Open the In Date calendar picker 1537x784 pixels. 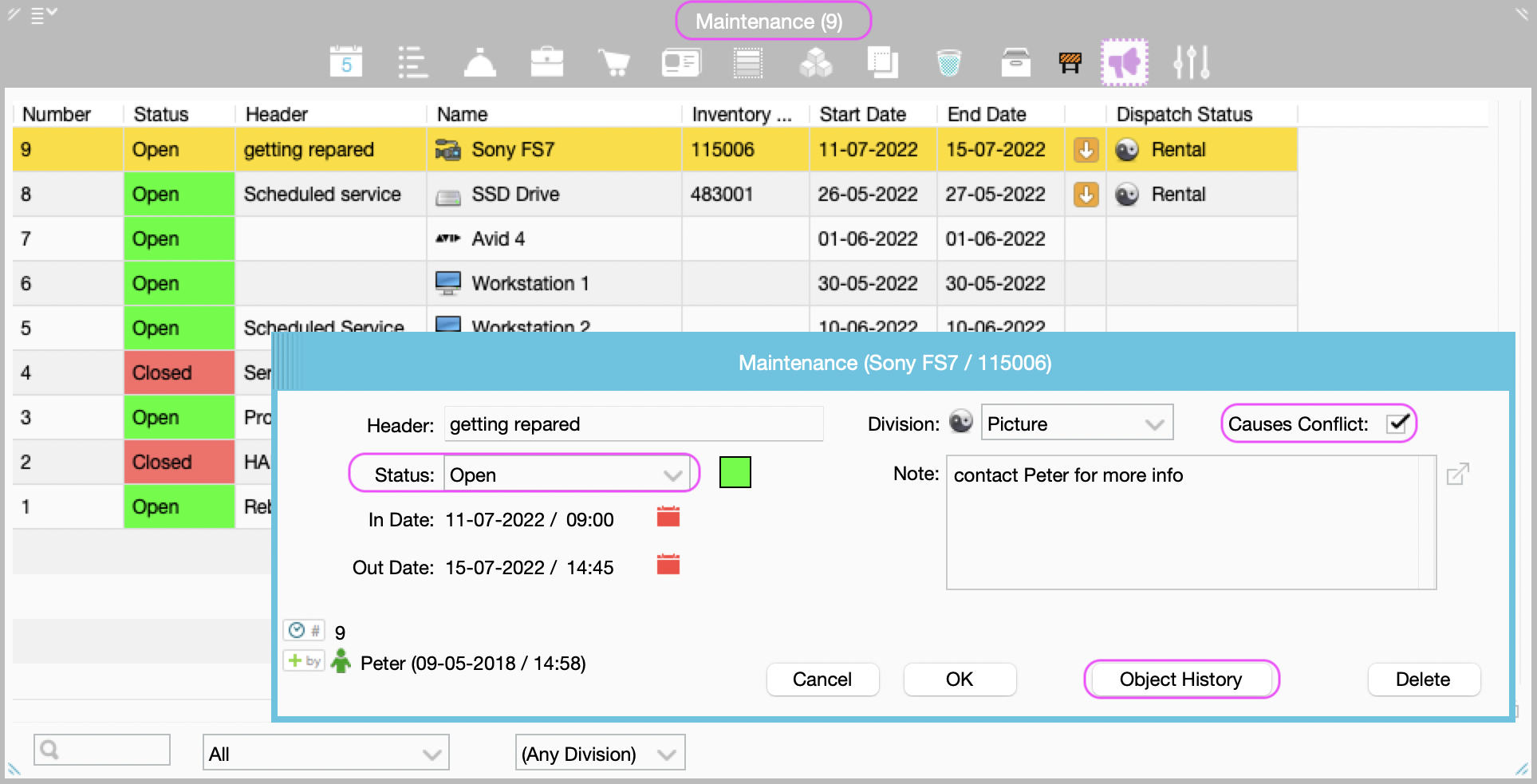[668, 517]
